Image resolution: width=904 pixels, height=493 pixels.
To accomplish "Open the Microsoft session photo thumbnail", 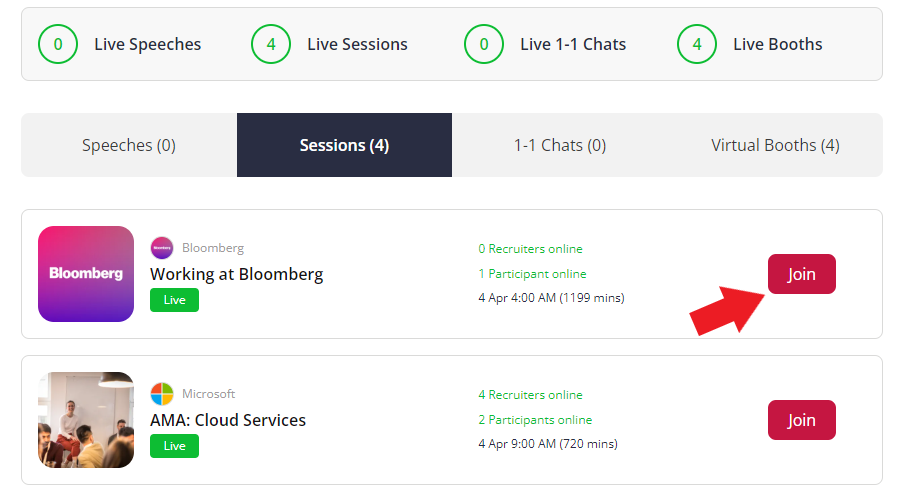I will (x=86, y=420).
